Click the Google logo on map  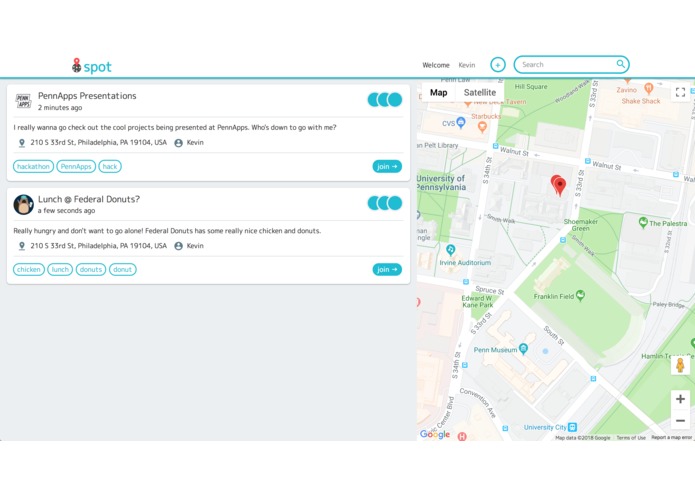pyautogui.click(x=435, y=434)
